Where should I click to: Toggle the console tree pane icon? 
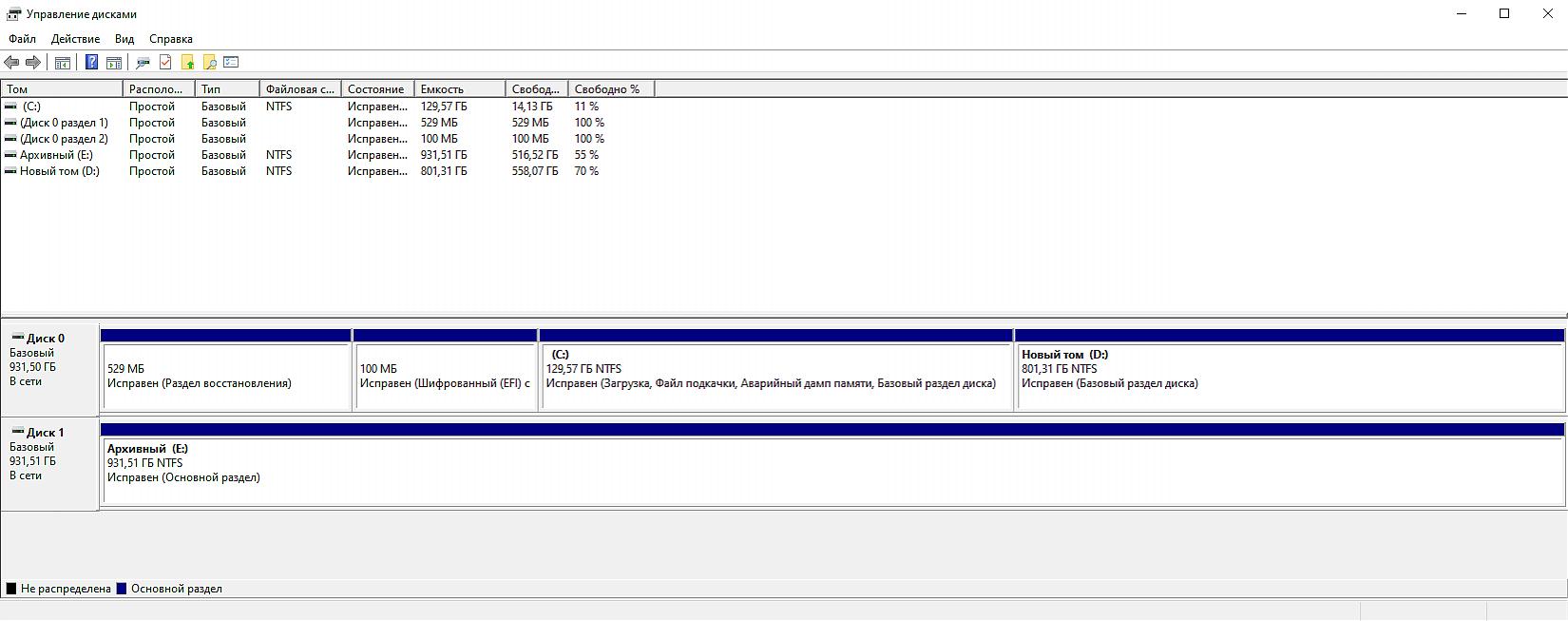[63, 63]
